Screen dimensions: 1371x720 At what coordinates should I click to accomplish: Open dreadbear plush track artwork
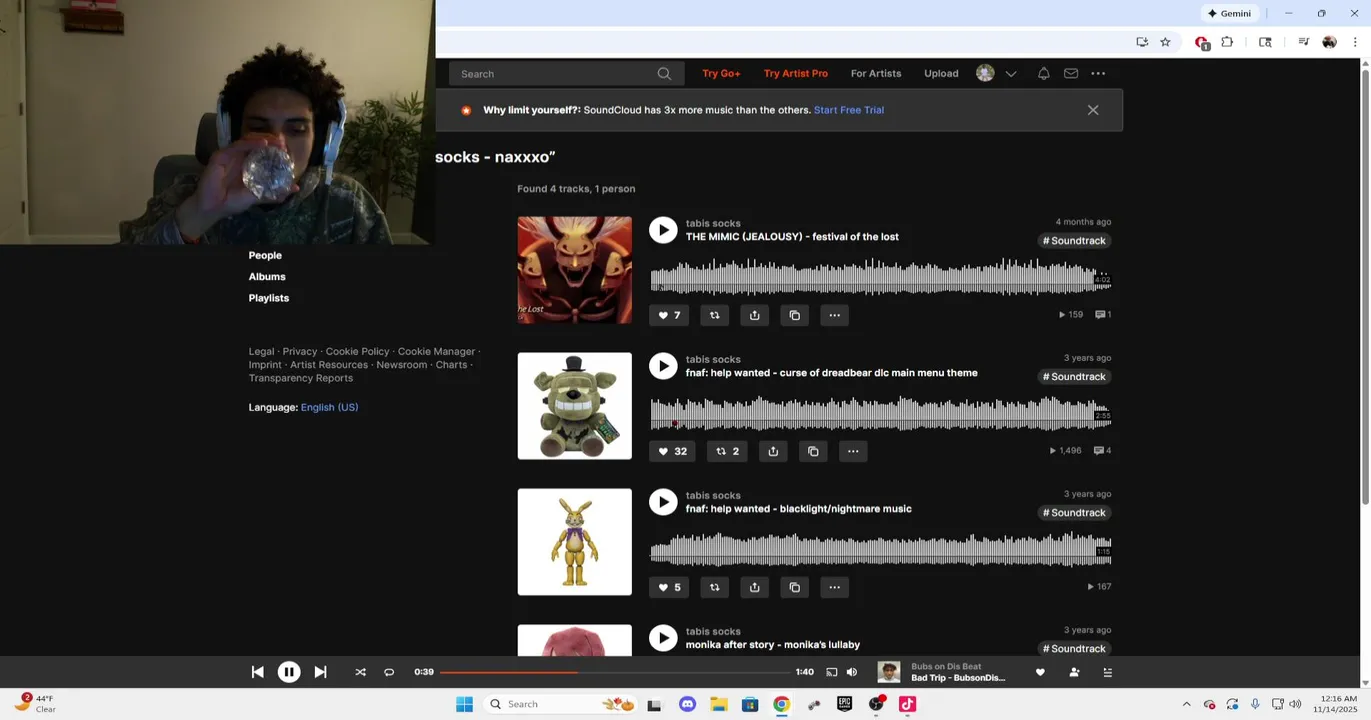[x=574, y=406]
